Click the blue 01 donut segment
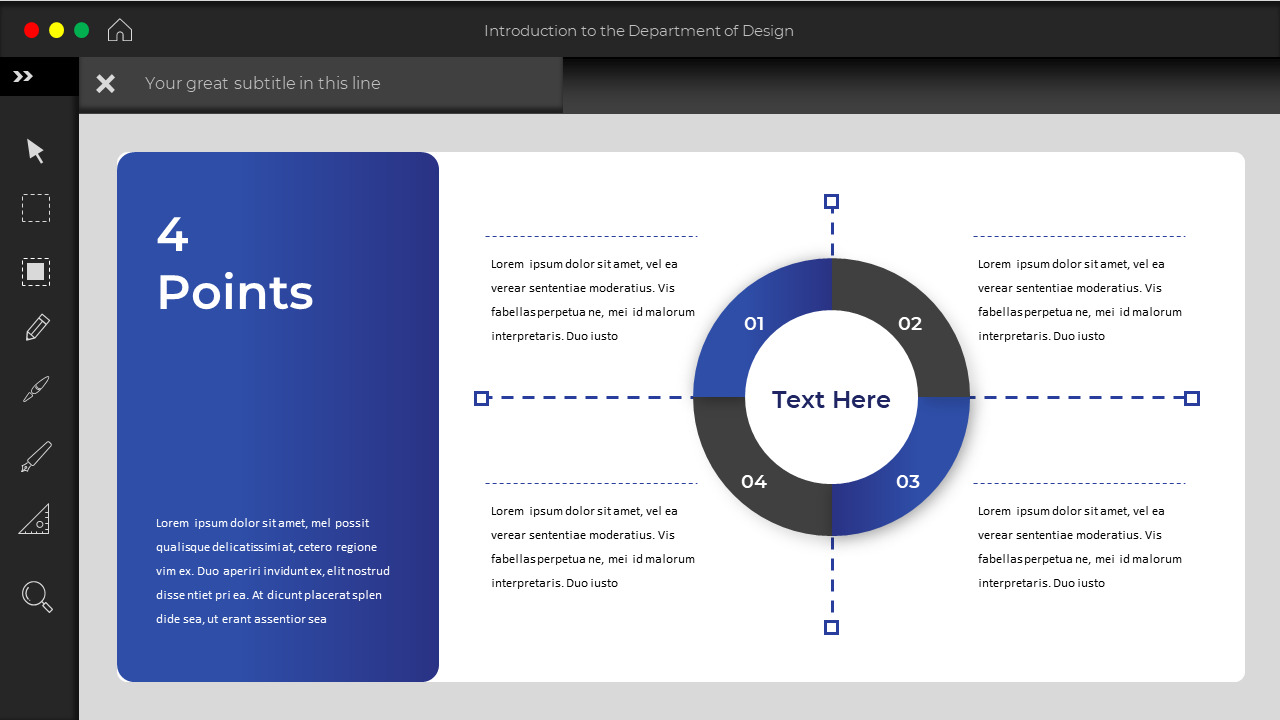The height and width of the screenshot is (720, 1280). 755,323
